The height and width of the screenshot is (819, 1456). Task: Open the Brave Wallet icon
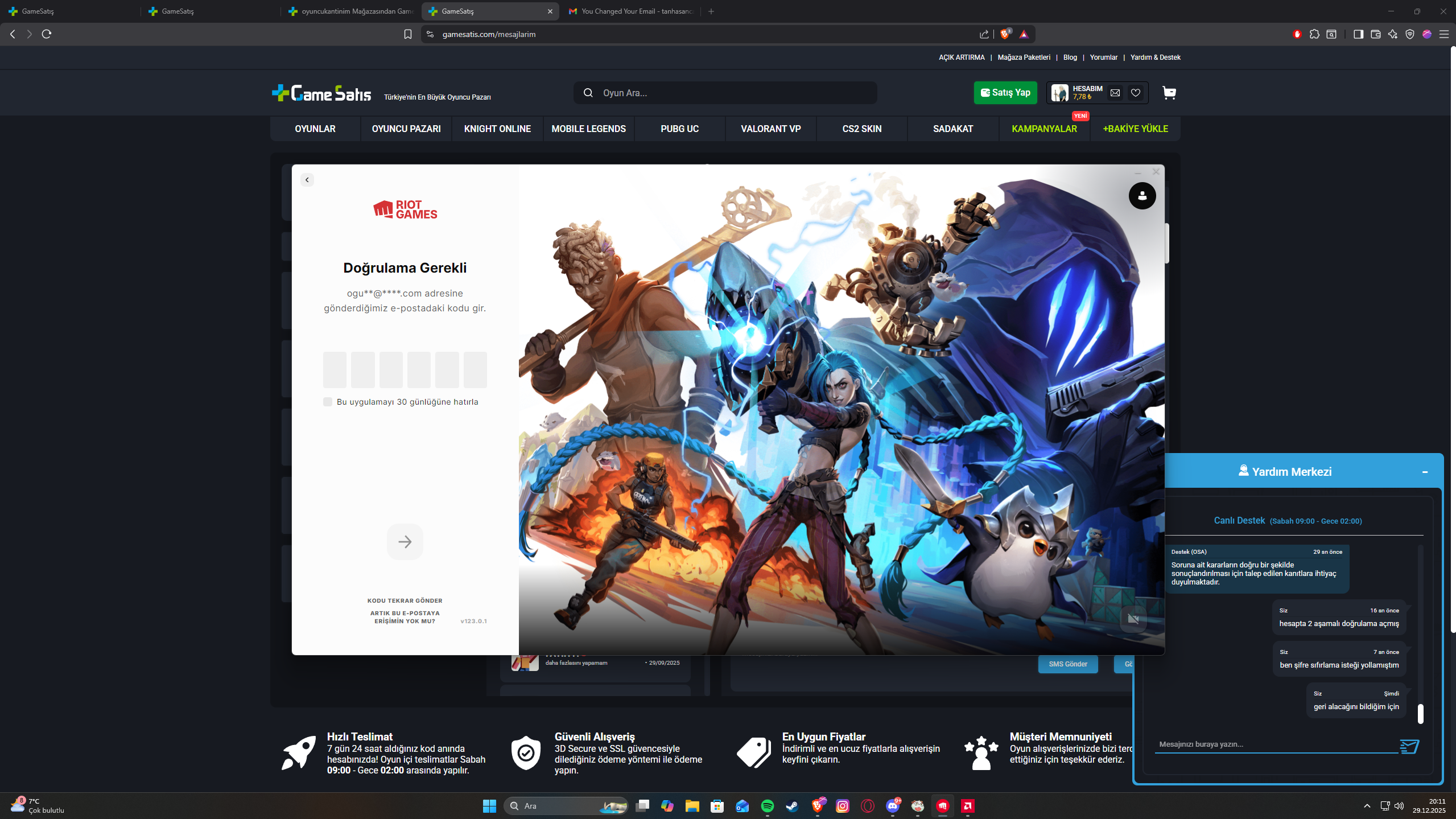click(x=1376, y=34)
